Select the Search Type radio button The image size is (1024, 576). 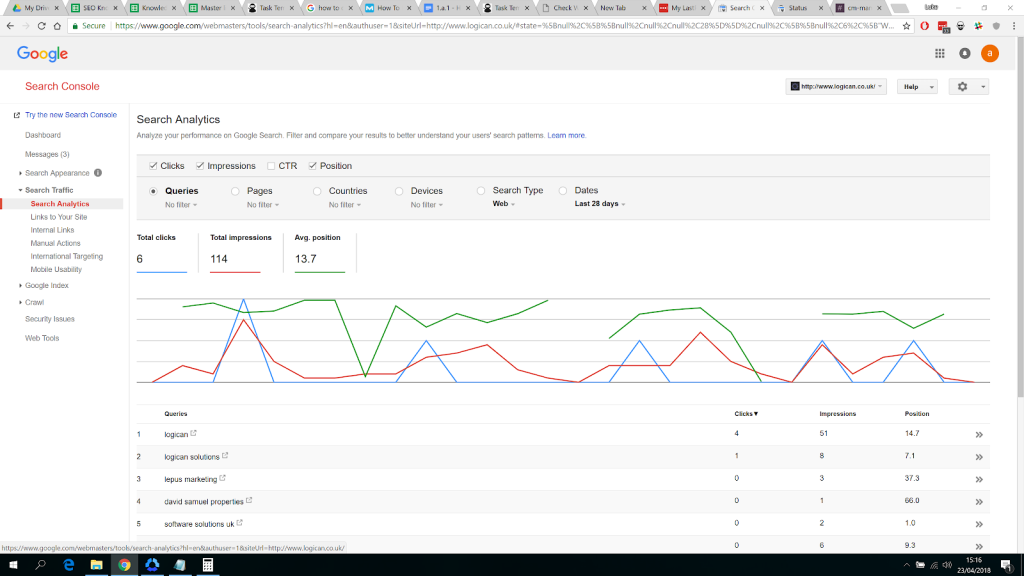(x=481, y=191)
